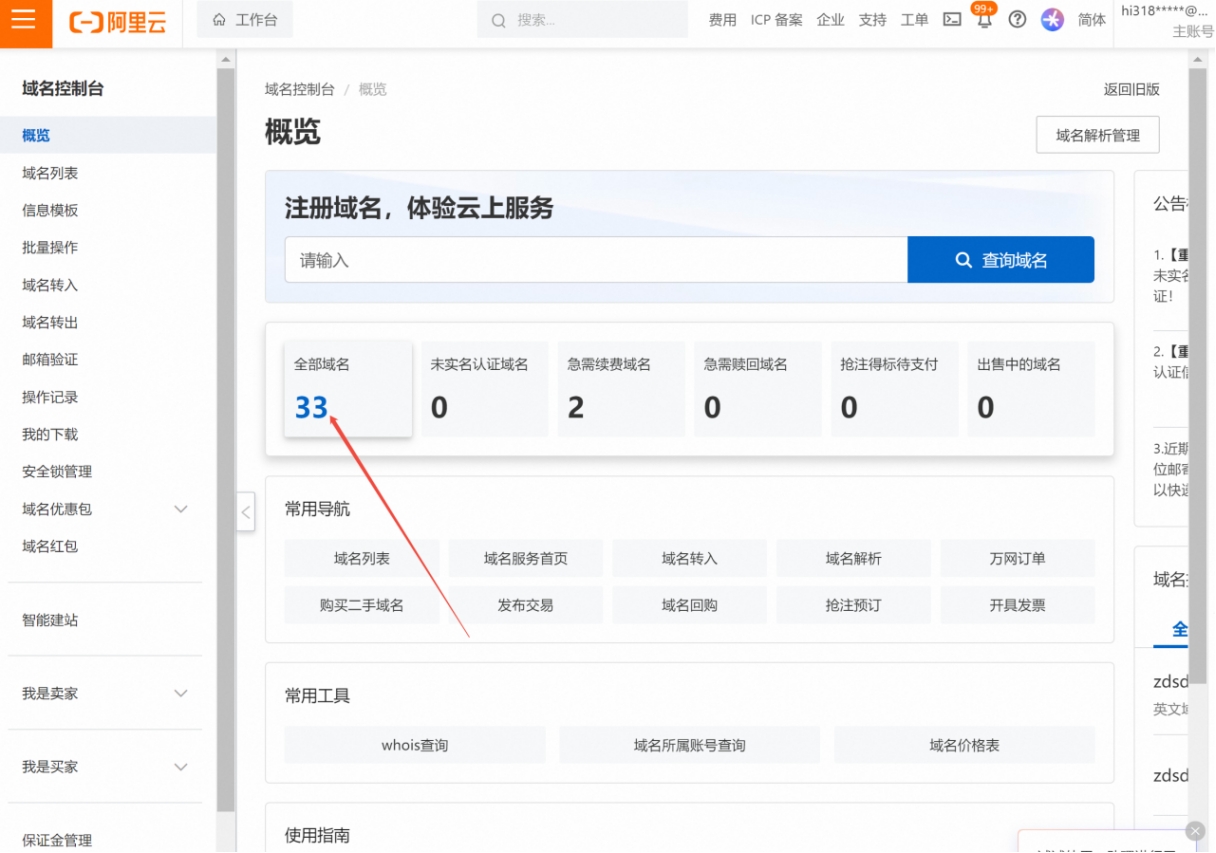Expand the 域名优惠包 submenu
Image resolution: width=1216 pixels, height=853 pixels.
pos(181,509)
